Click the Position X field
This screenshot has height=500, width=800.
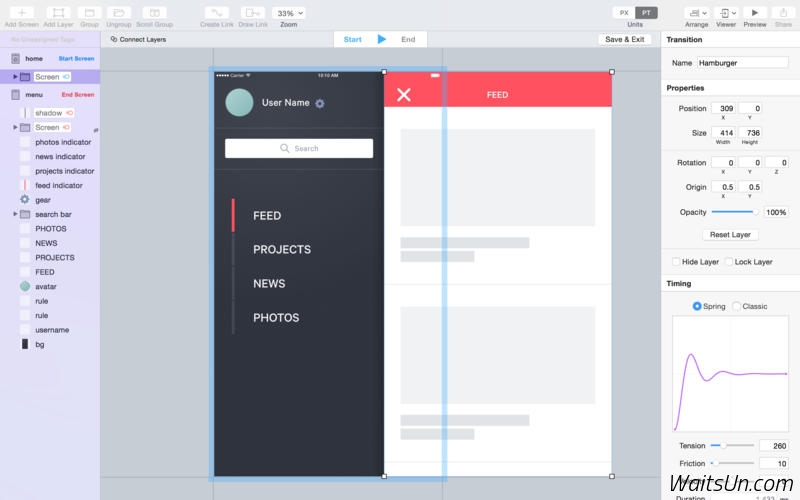723,108
